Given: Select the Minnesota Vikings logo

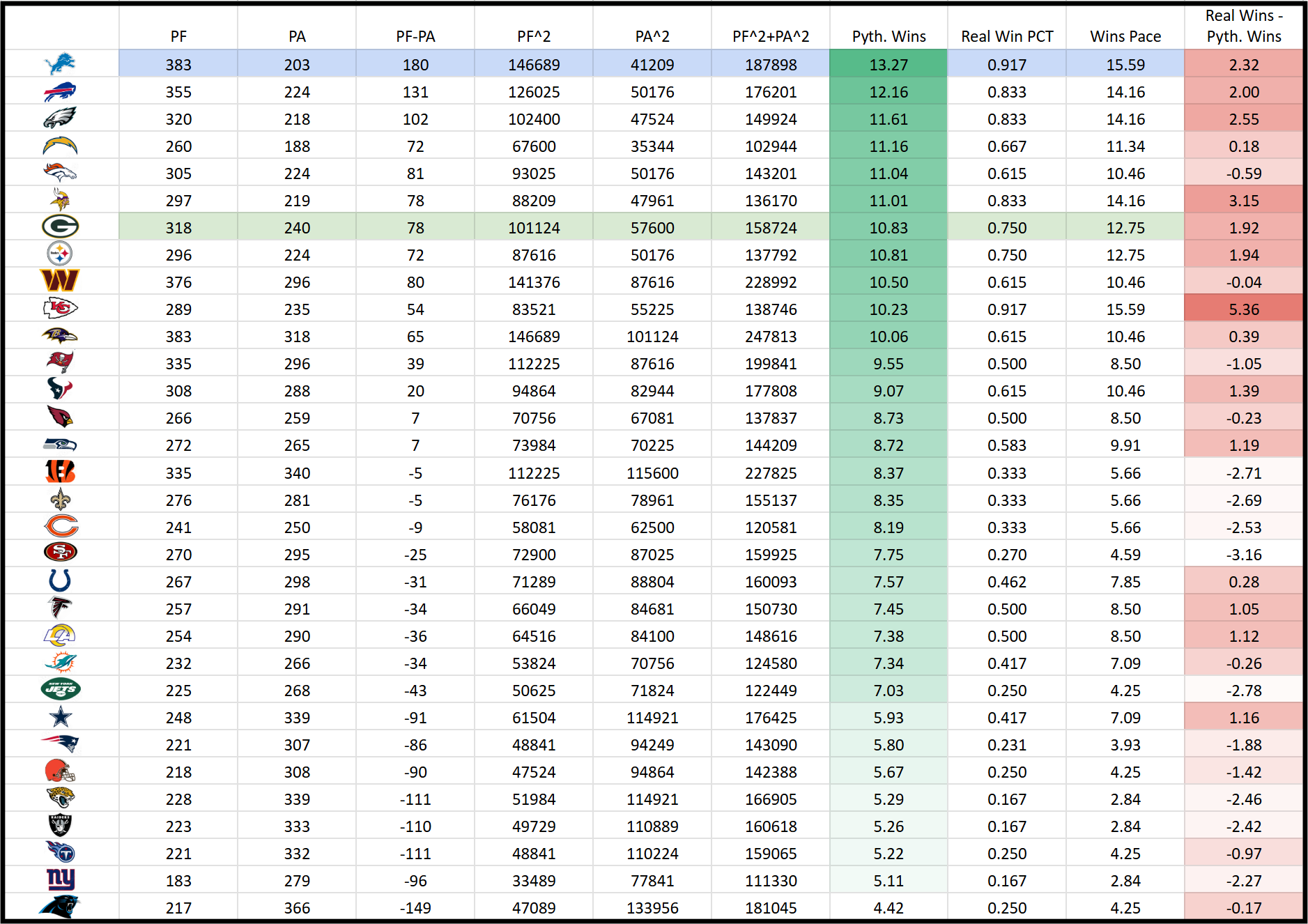Looking at the screenshot, I should coord(60,200).
